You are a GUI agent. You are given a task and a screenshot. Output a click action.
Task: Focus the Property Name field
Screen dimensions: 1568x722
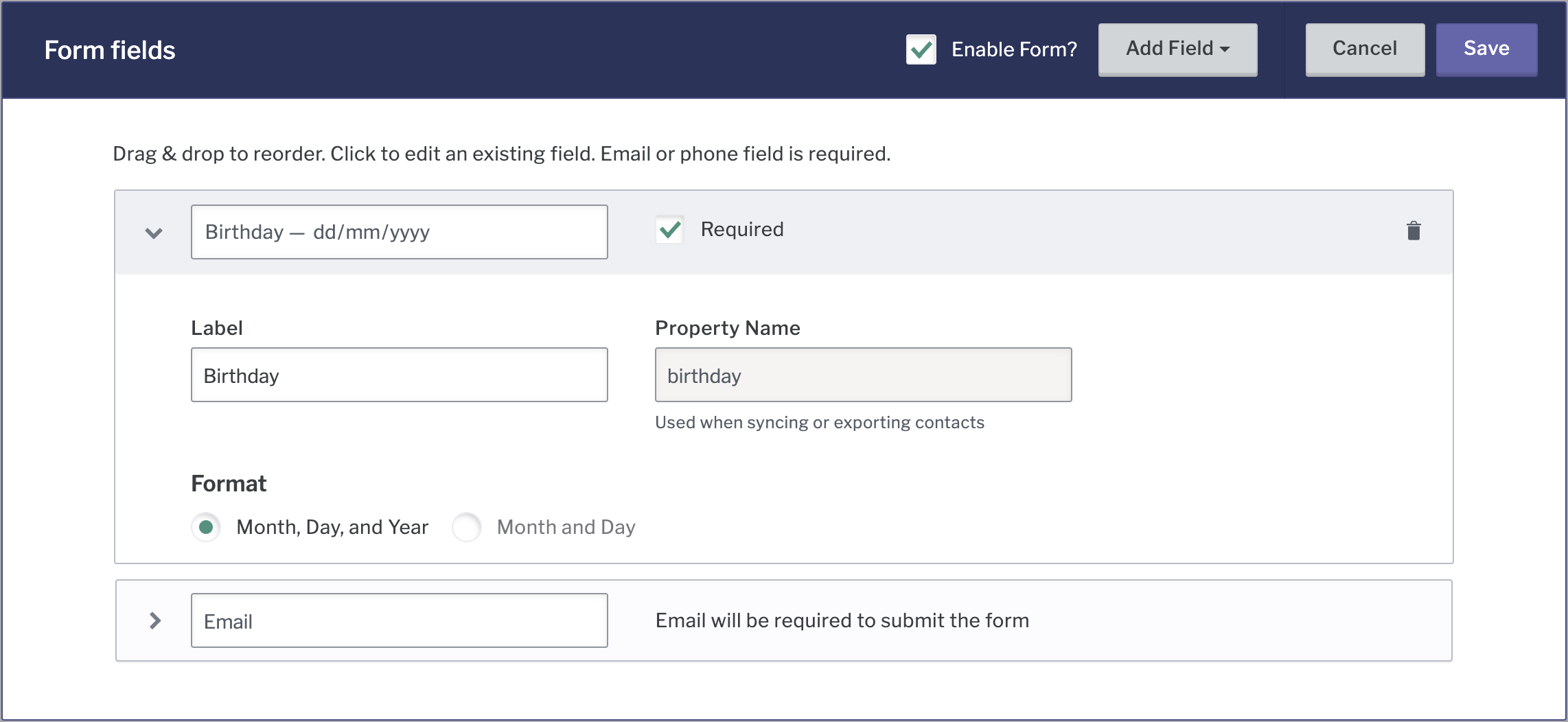[x=863, y=375]
